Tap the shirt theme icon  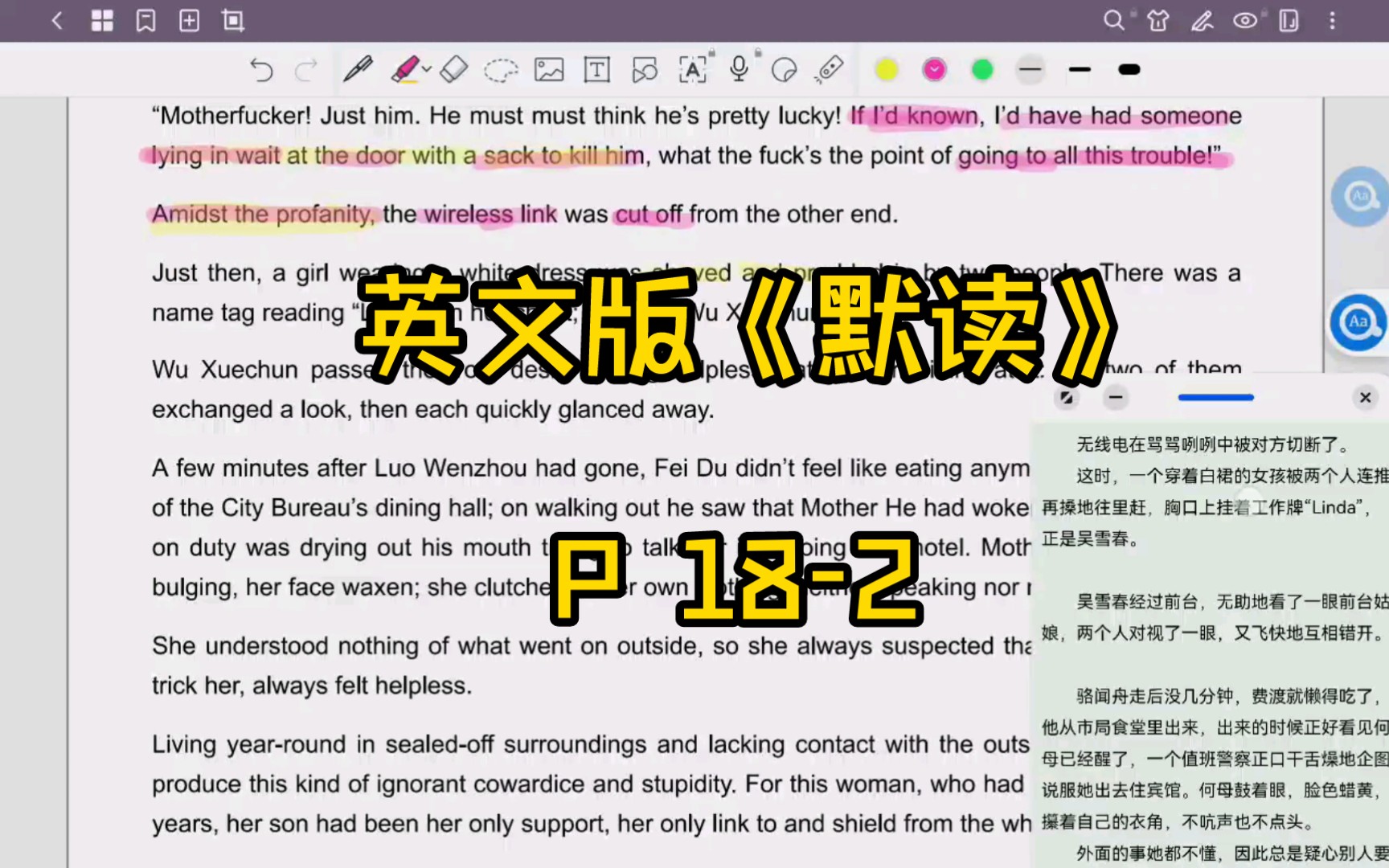pos(1158,20)
